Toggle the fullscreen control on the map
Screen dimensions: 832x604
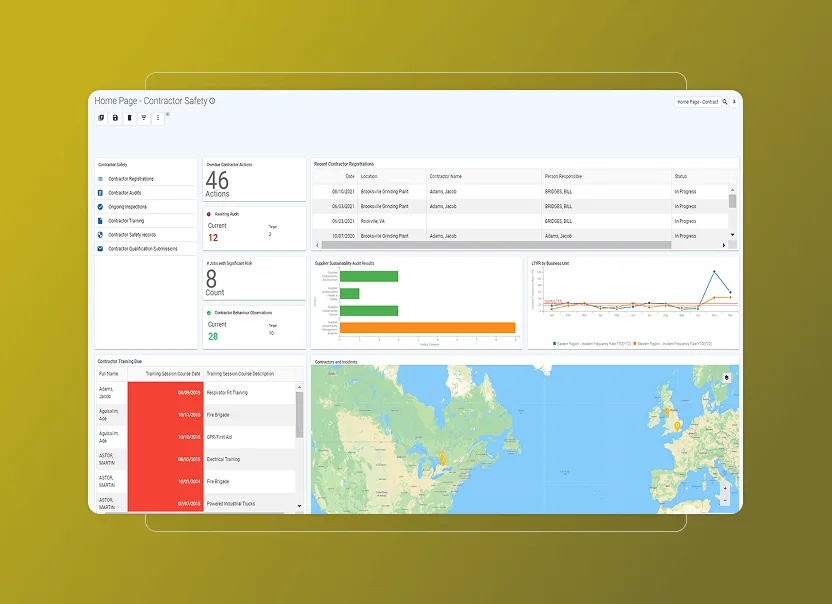point(726,377)
